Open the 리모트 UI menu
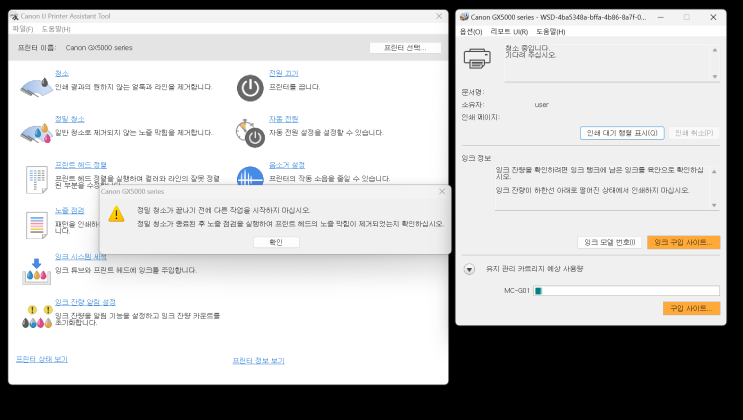The height and width of the screenshot is (420, 743). pos(509,32)
